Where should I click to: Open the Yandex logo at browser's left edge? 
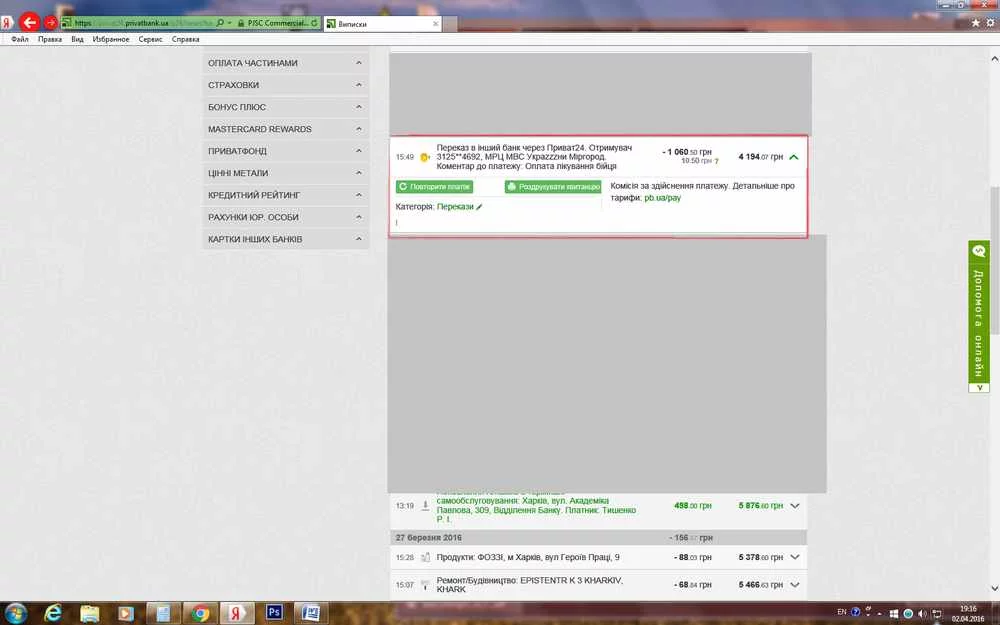(x=6, y=23)
